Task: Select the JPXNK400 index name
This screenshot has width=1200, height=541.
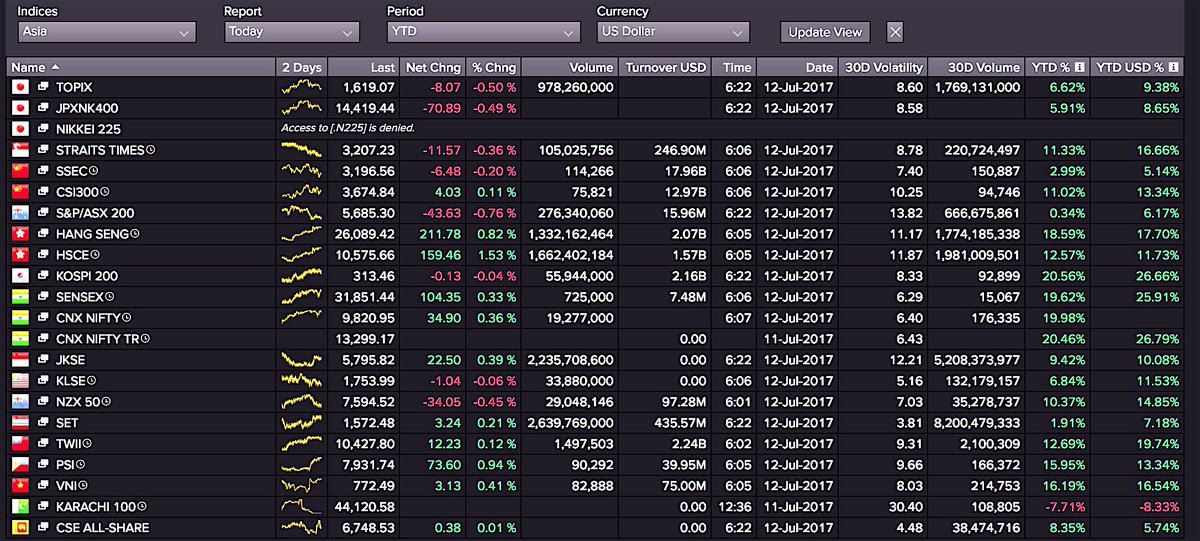Action: (x=87, y=108)
